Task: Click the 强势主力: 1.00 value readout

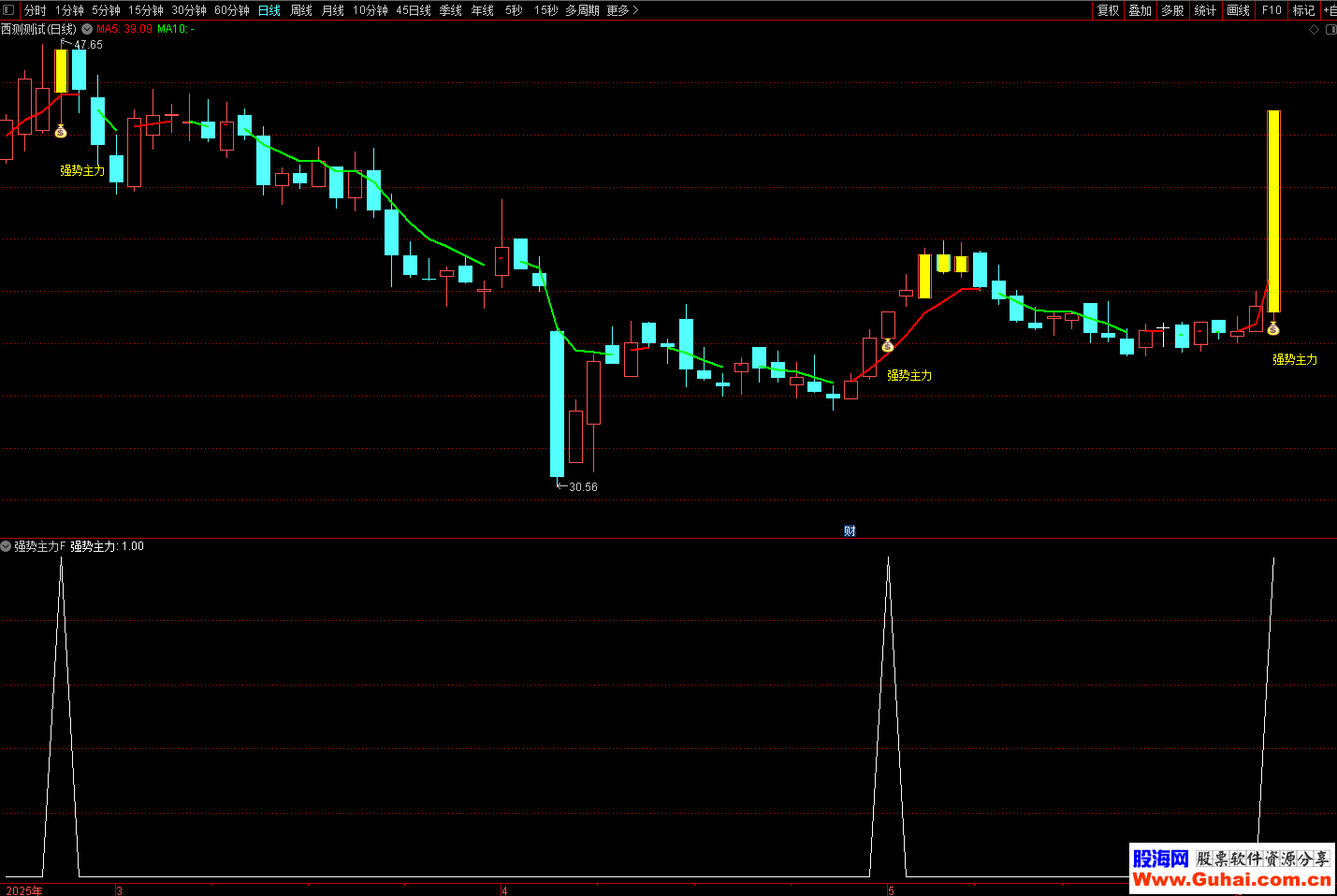Action: coord(108,546)
